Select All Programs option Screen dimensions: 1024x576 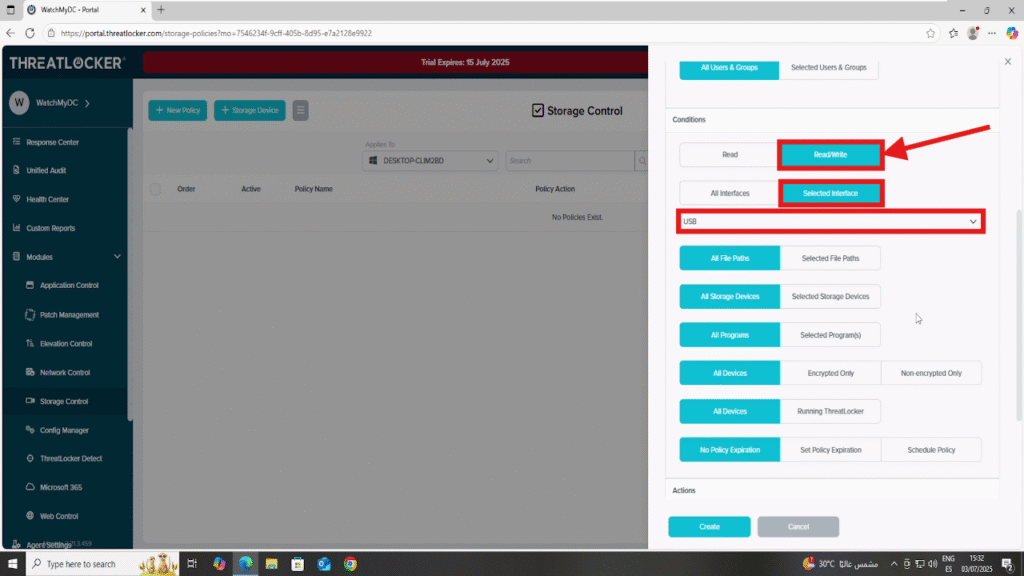(x=729, y=335)
